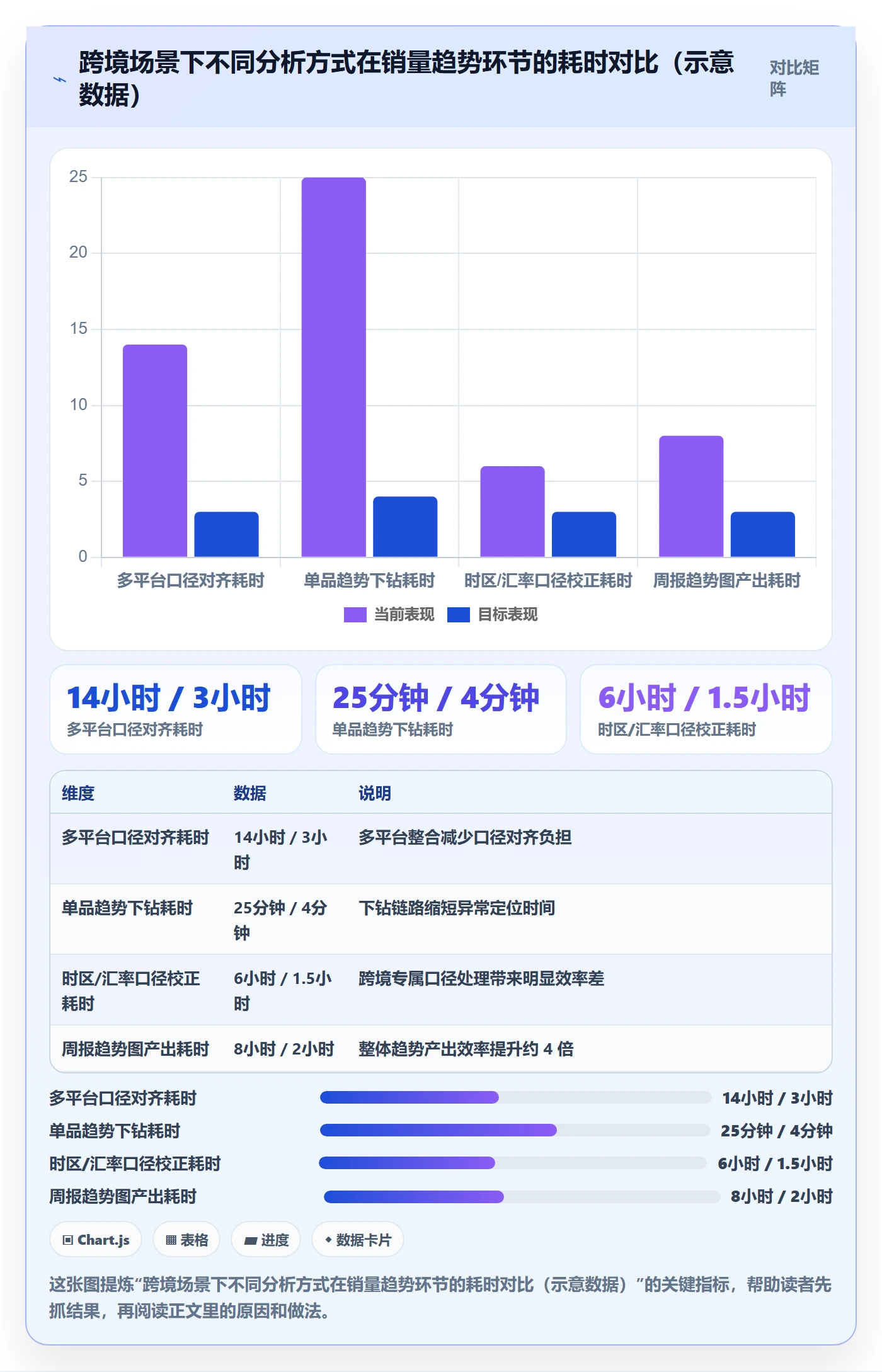Click the blue bar for 单品趋势下钻耗时
Viewport: 882px width, 1372px height.
[405, 527]
